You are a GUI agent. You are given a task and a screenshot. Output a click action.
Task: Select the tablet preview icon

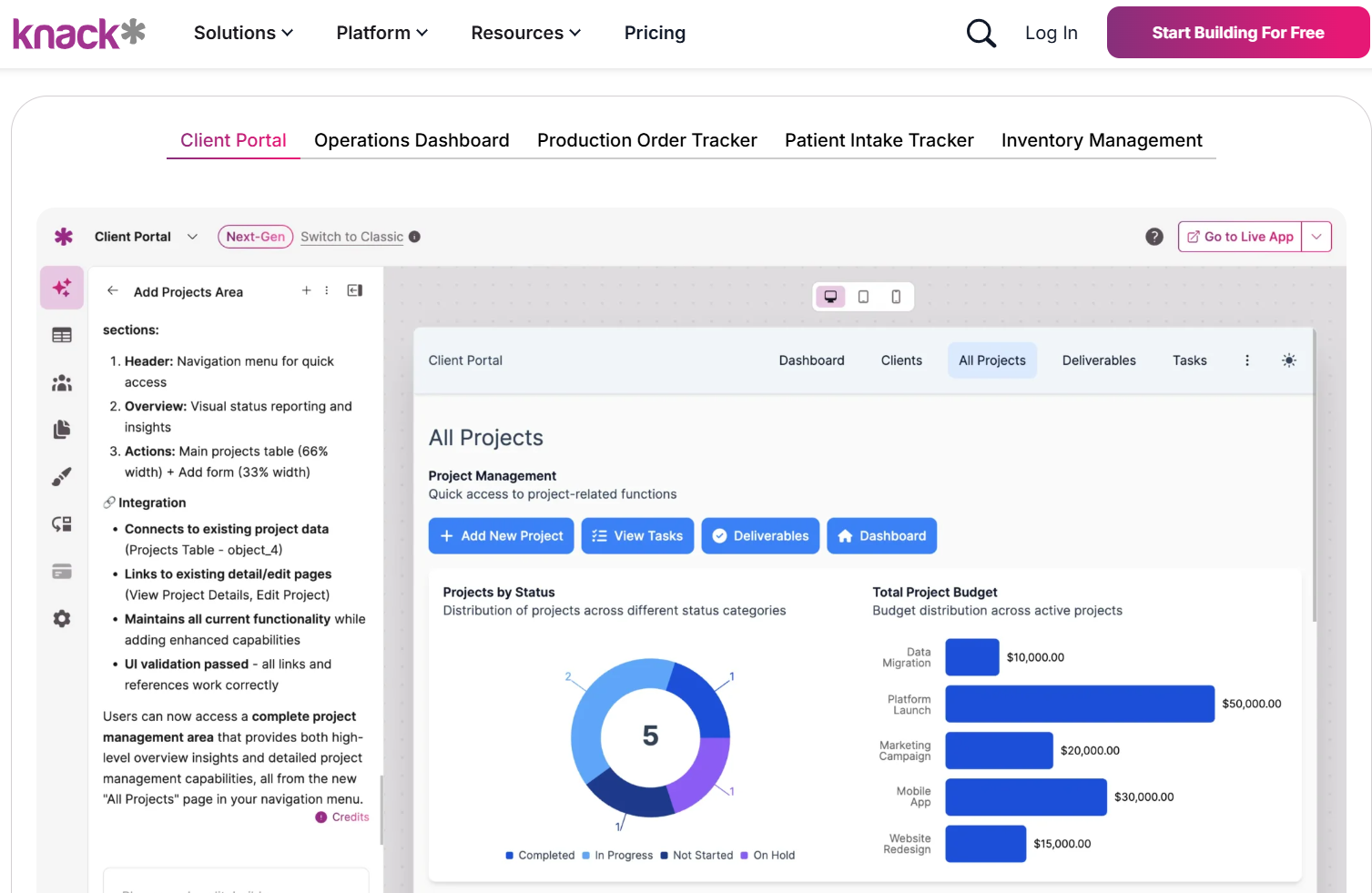click(863, 297)
